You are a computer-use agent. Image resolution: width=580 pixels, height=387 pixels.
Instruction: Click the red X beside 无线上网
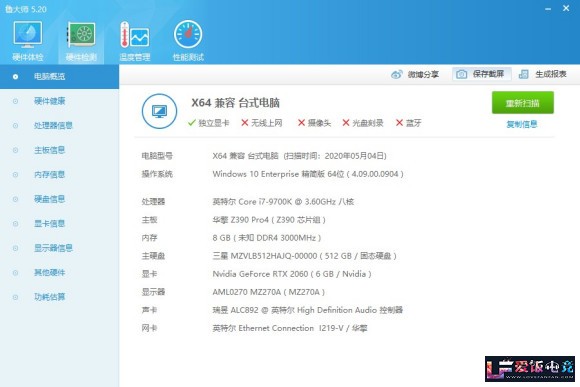pos(245,122)
